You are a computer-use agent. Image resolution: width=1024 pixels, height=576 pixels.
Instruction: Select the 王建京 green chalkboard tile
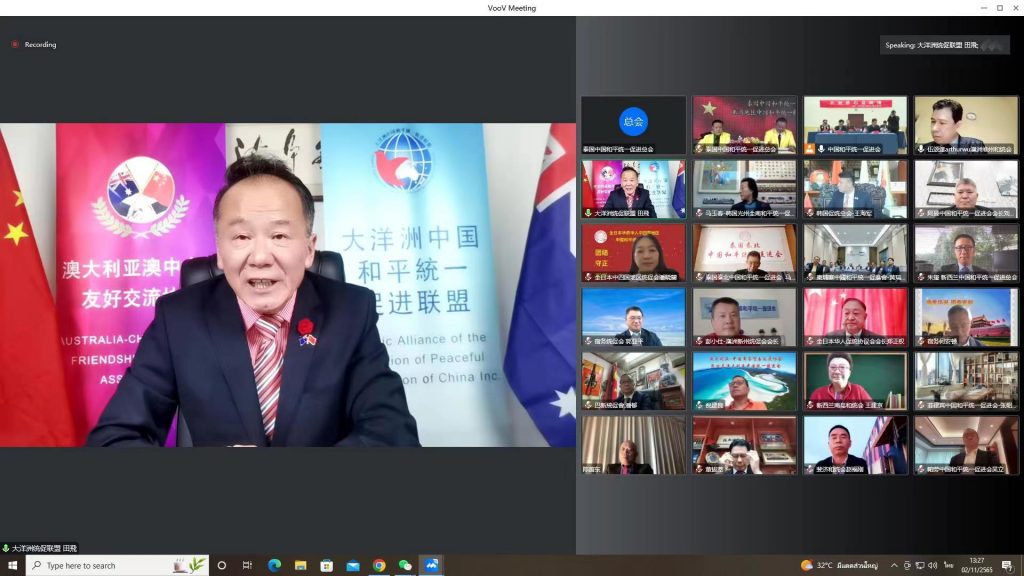coord(856,381)
